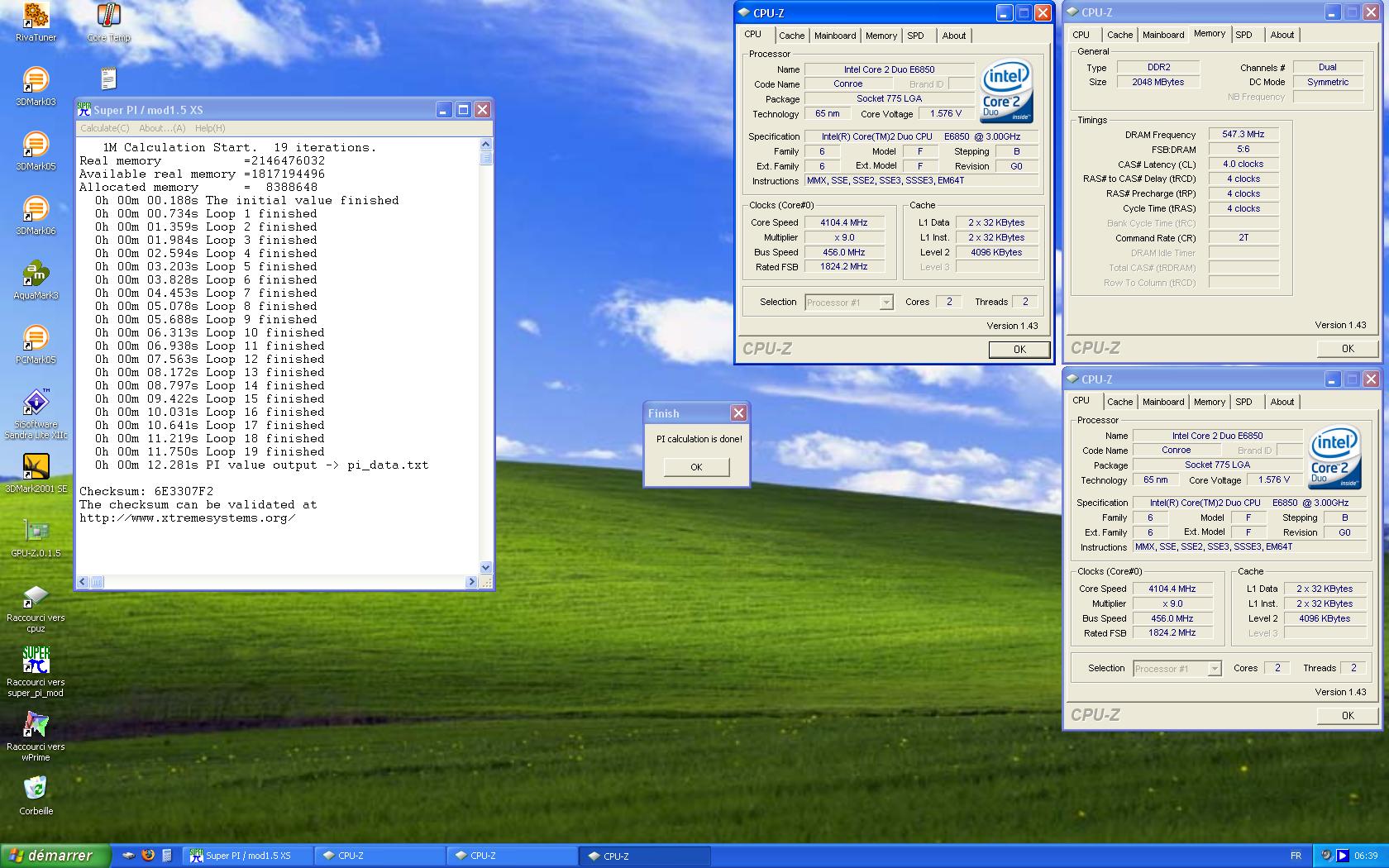The width and height of the screenshot is (1389, 868).
Task: Launch 3DMark06 from the desktop
Action: (36, 215)
